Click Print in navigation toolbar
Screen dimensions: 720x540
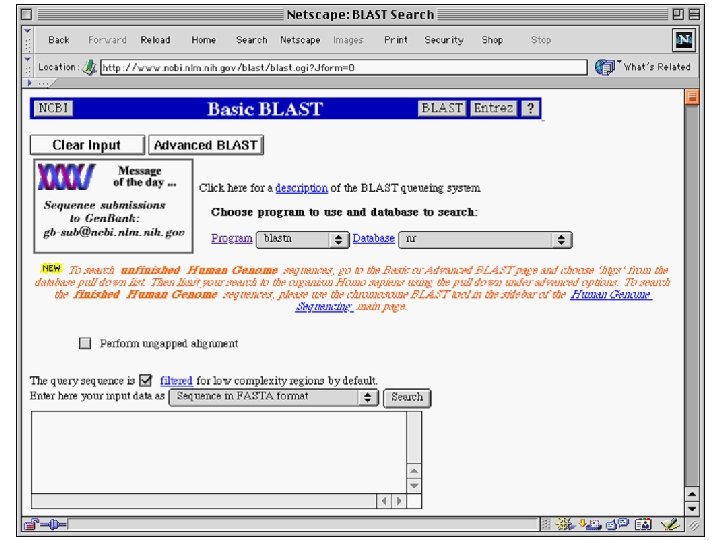coord(396,40)
